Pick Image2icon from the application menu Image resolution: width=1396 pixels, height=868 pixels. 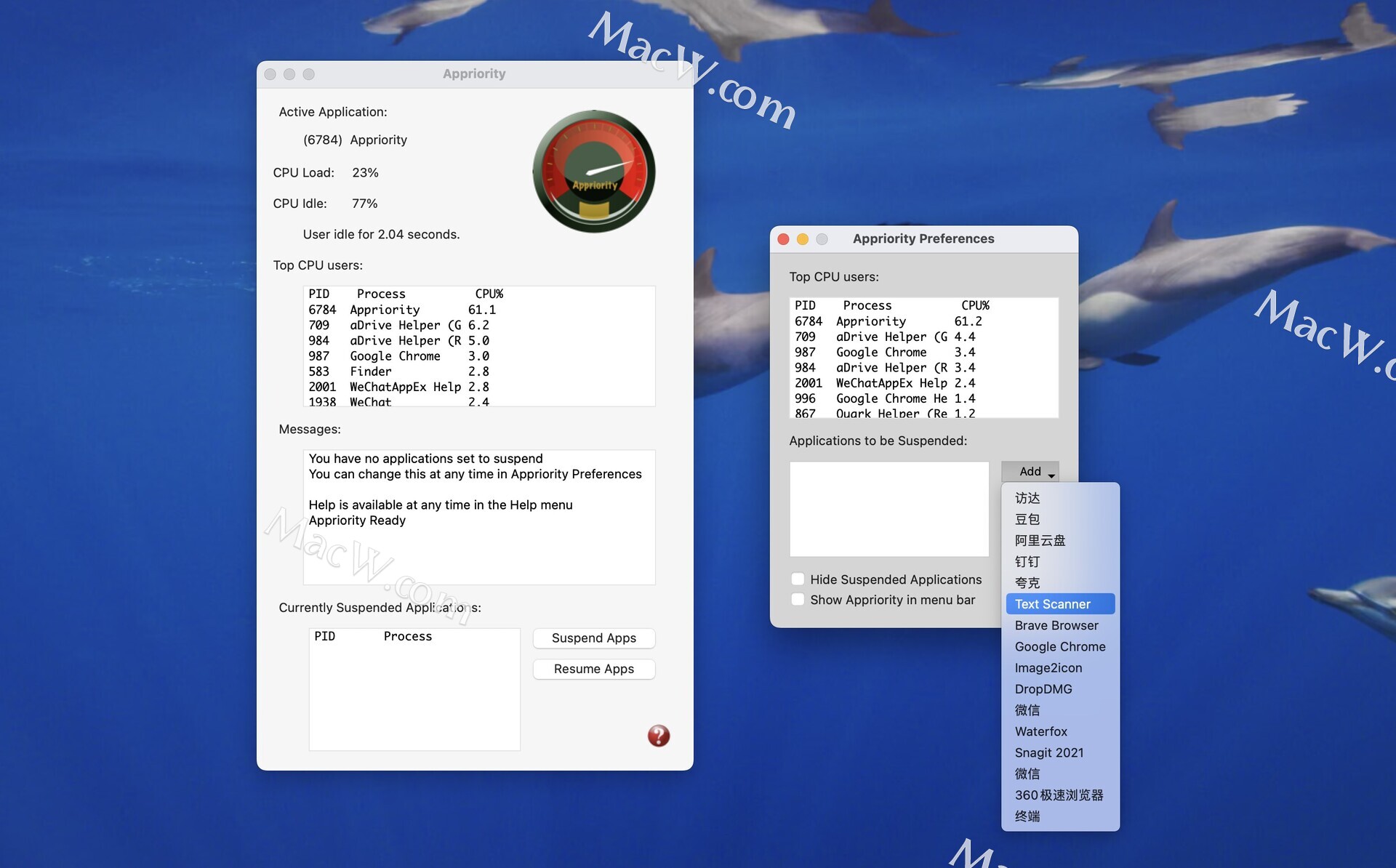(1060, 667)
